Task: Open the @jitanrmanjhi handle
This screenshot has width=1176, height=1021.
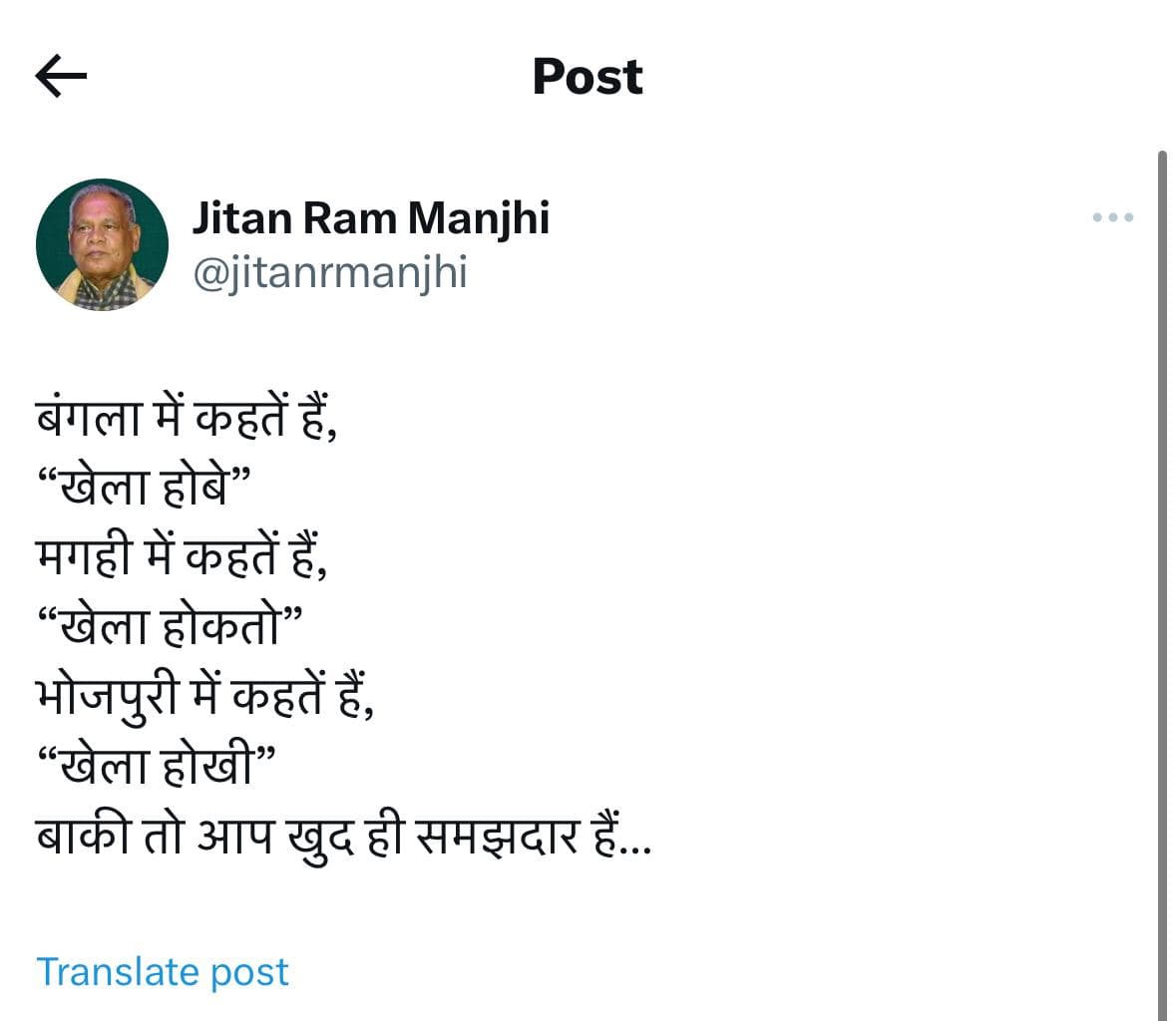Action: coord(329,272)
